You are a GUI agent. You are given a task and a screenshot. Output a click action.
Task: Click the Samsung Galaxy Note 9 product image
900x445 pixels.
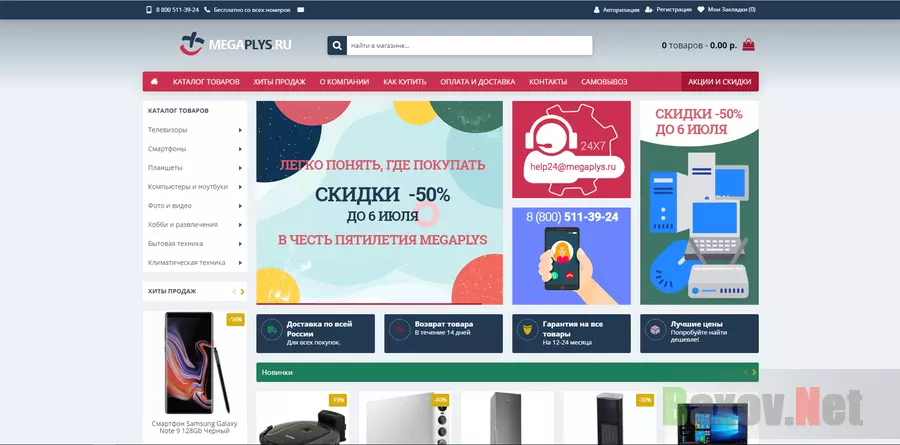pos(195,363)
